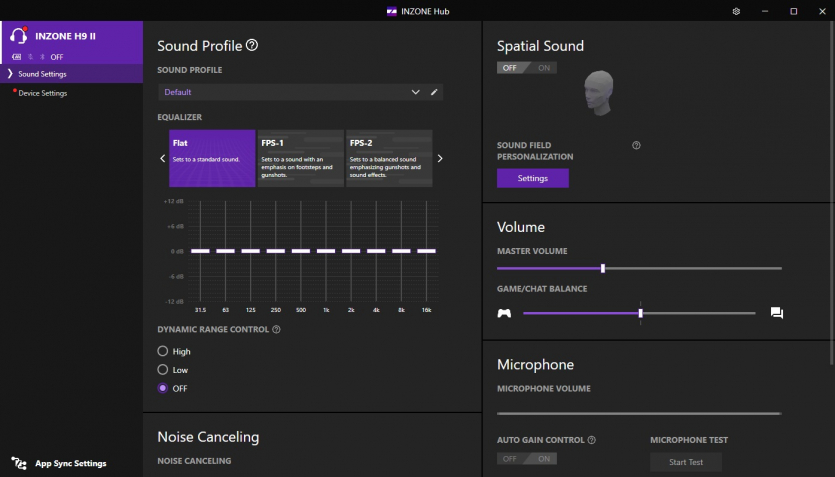Click the pencil edit icon for sound profile
The height and width of the screenshot is (477, 835).
[434, 92]
